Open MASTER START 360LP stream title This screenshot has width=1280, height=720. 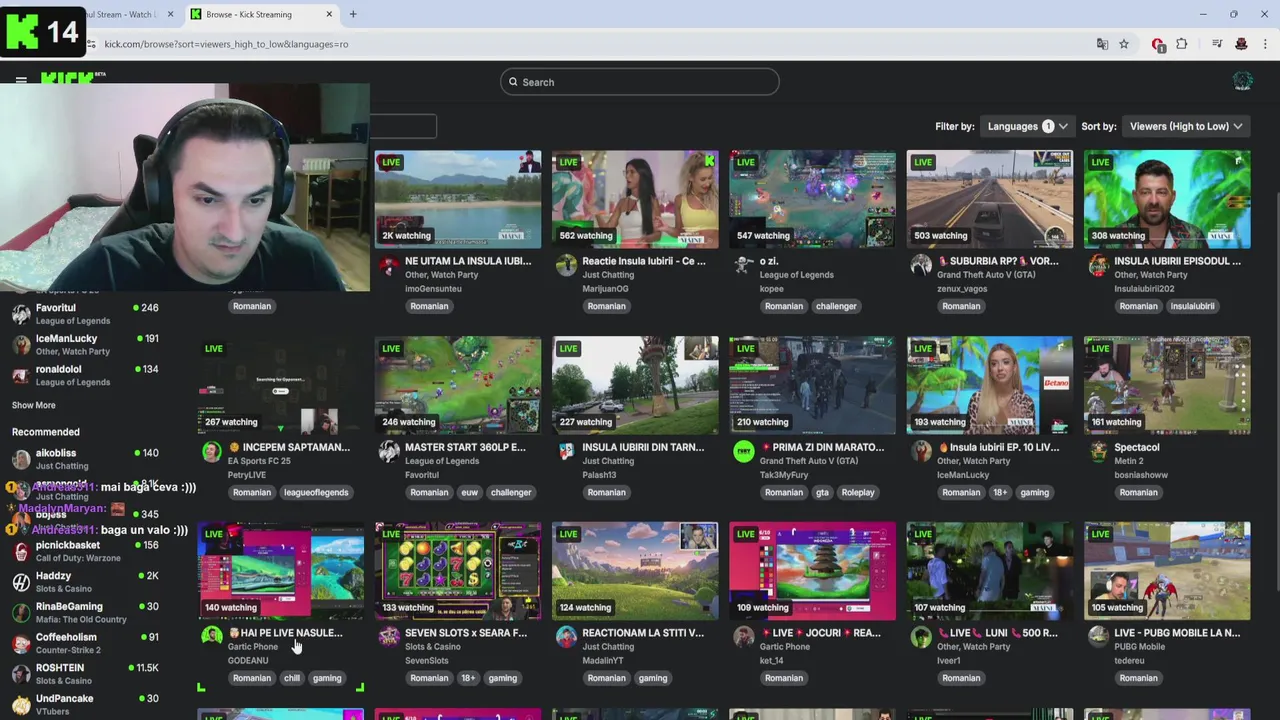pyautogui.click(x=465, y=447)
